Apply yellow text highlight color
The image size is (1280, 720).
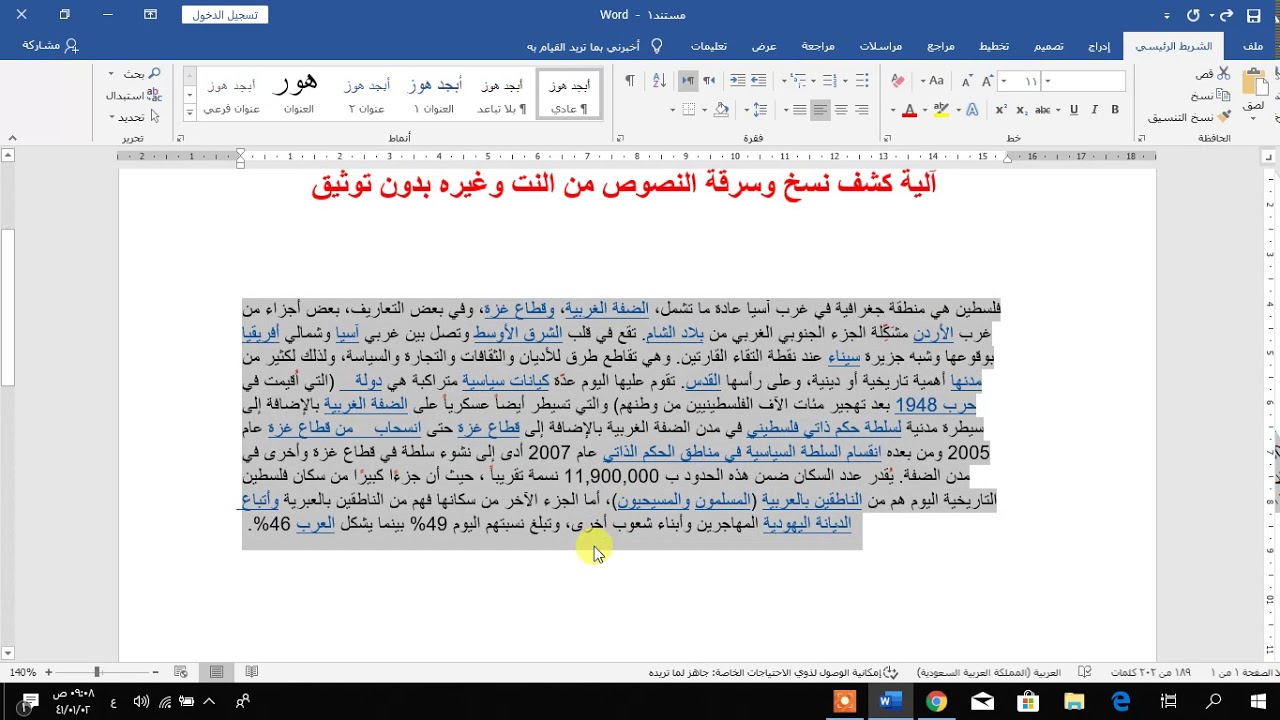click(x=941, y=110)
